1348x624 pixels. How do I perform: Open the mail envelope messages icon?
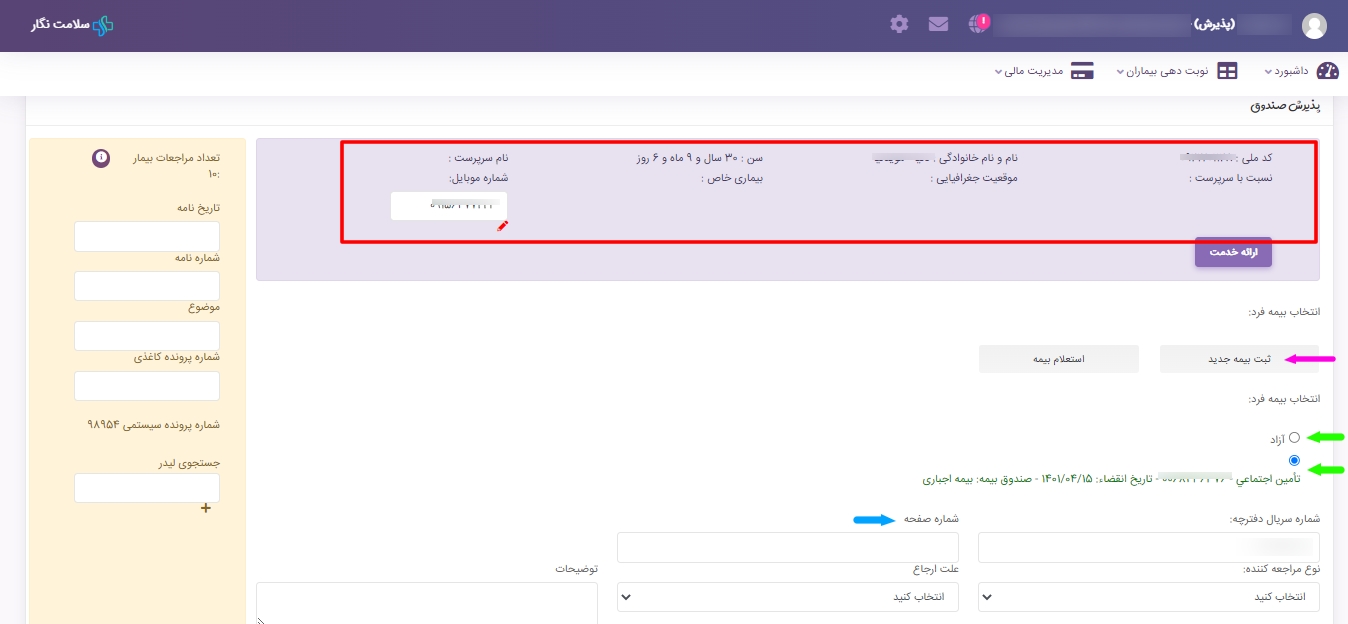coord(938,24)
